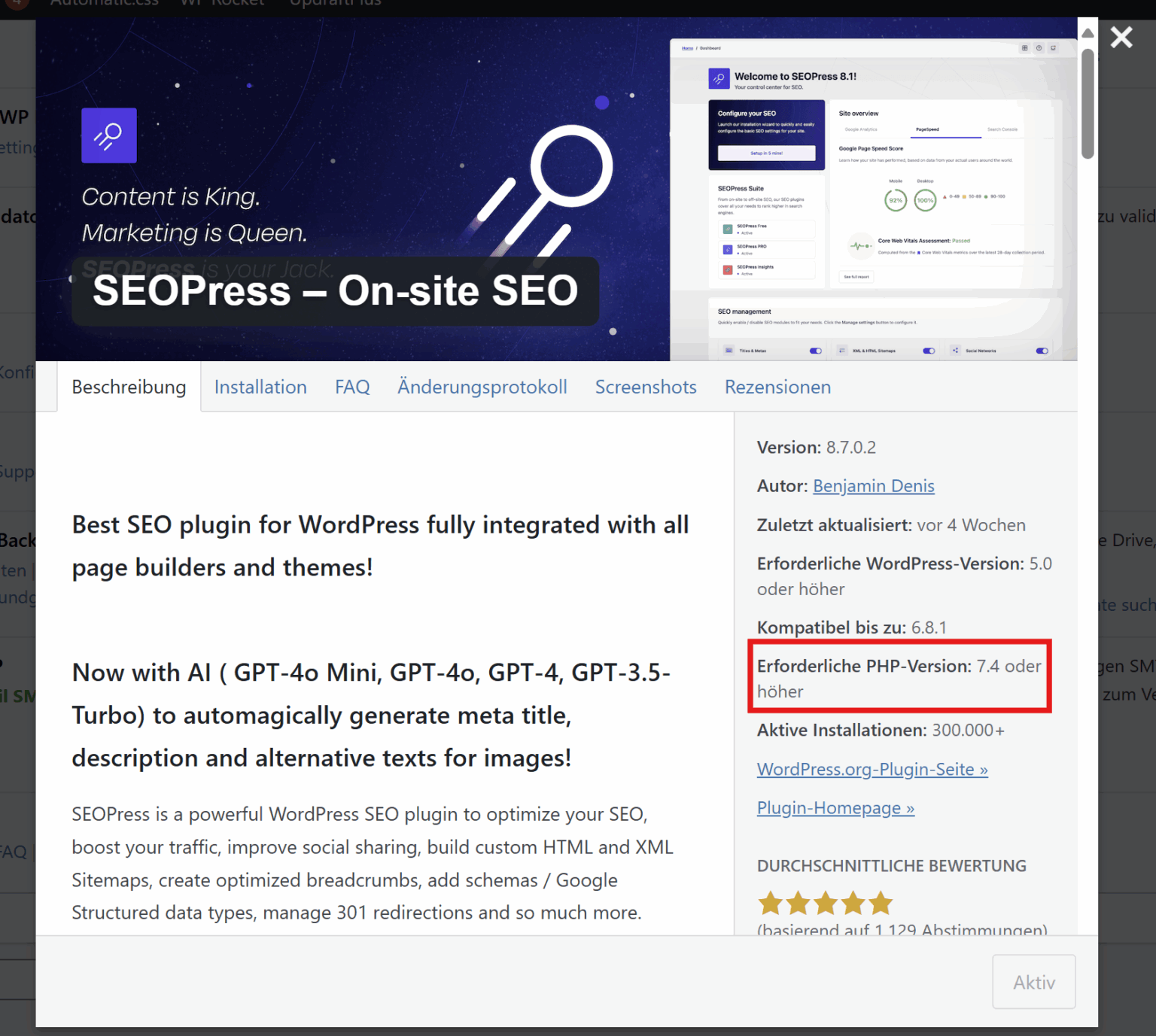Click the Desktop 100% PageSpeed progress ring
Screen dimensions: 1156x1036
point(926,200)
